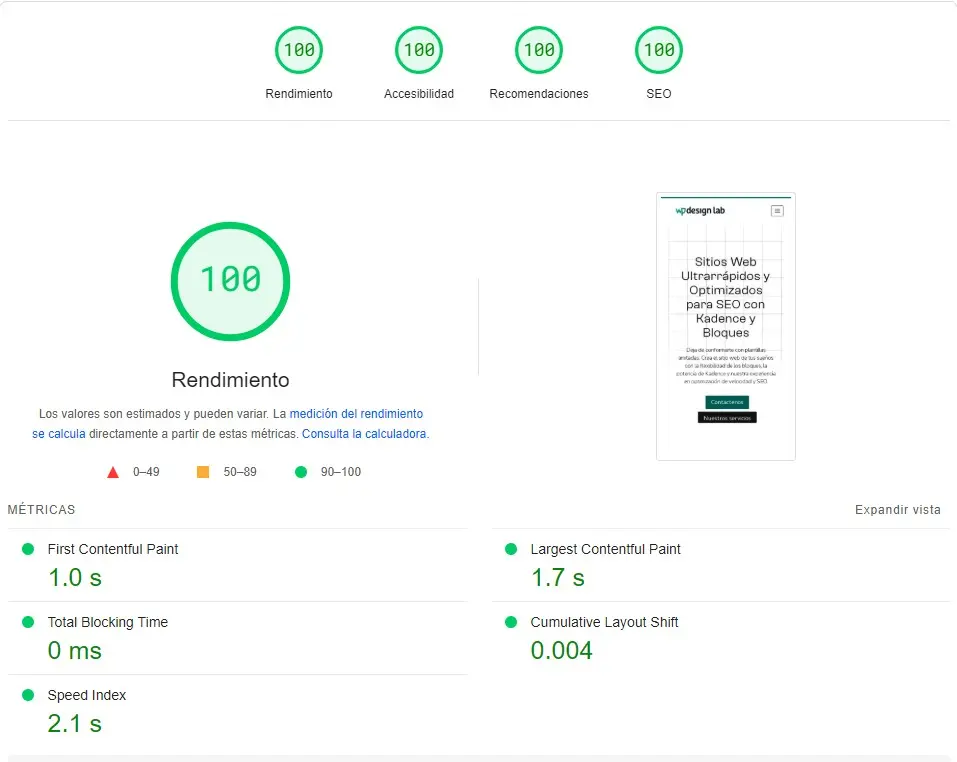
Task: Click the mobile page screenshot thumbnail
Action: coord(726,326)
